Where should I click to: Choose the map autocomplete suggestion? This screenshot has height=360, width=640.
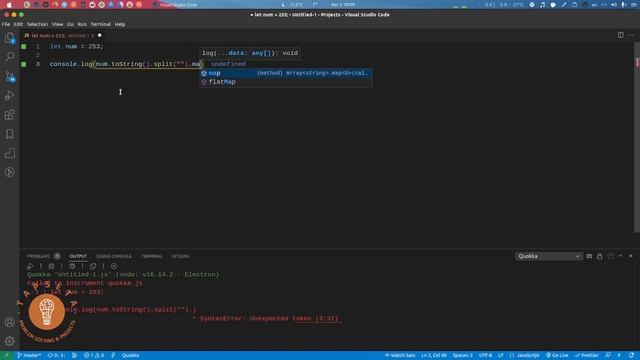(x=286, y=73)
